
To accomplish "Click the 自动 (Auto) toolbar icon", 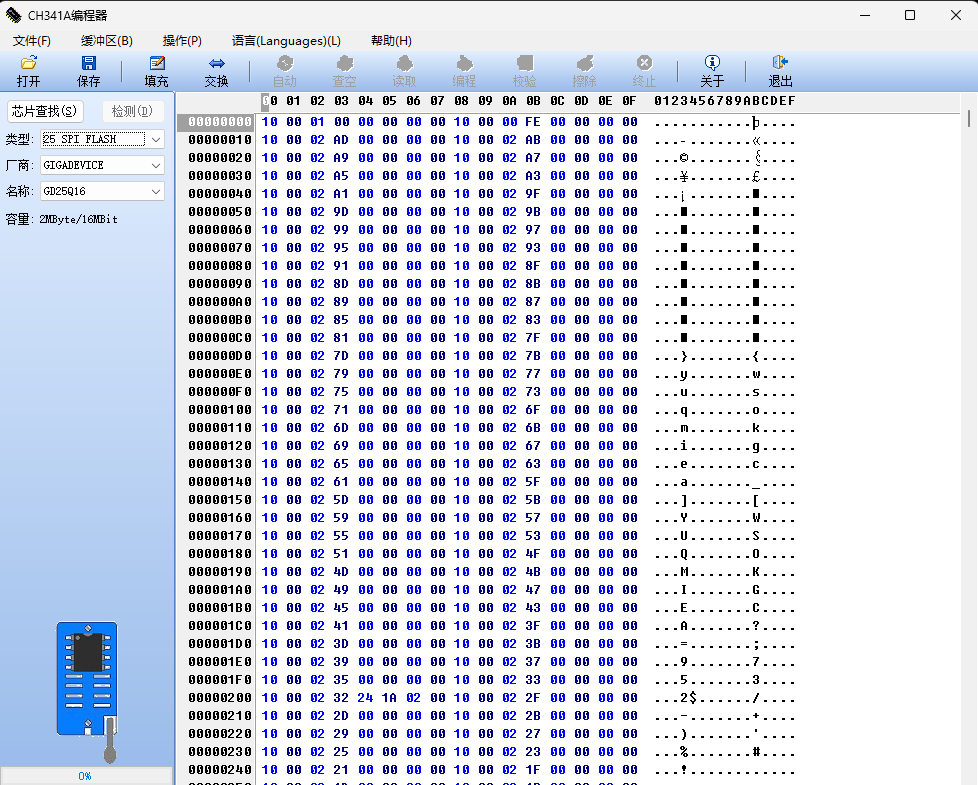I will point(285,70).
